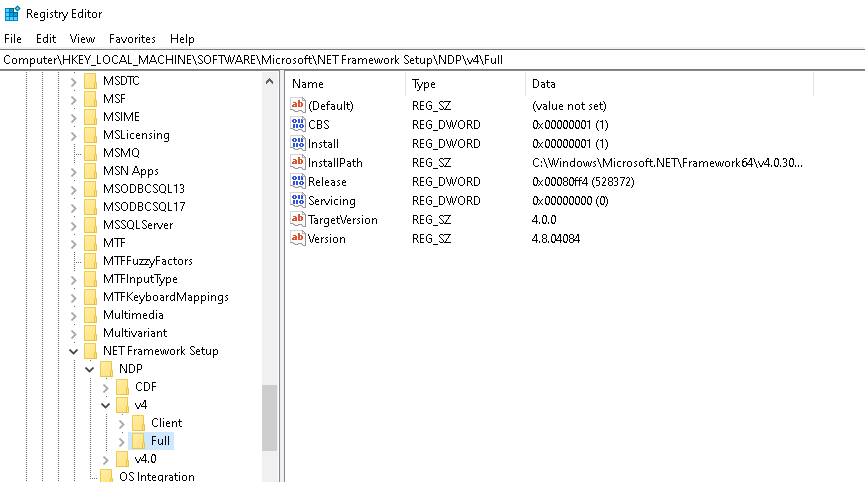
Task: Click the Release DWORD value icon
Action: tap(298, 181)
